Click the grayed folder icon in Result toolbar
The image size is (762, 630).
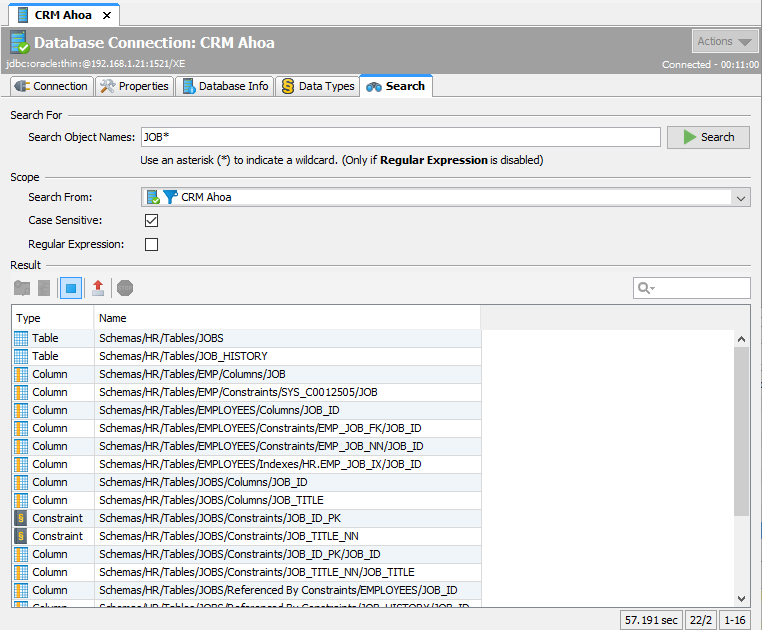(x=21, y=288)
